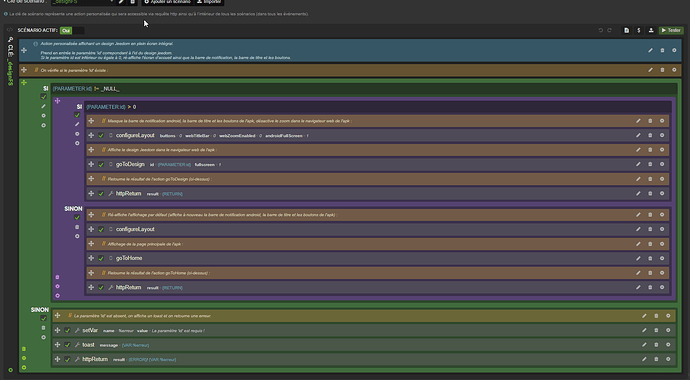The height and width of the screenshot is (380, 690).
Task: Add after the toast action row
Action: tap(668, 345)
